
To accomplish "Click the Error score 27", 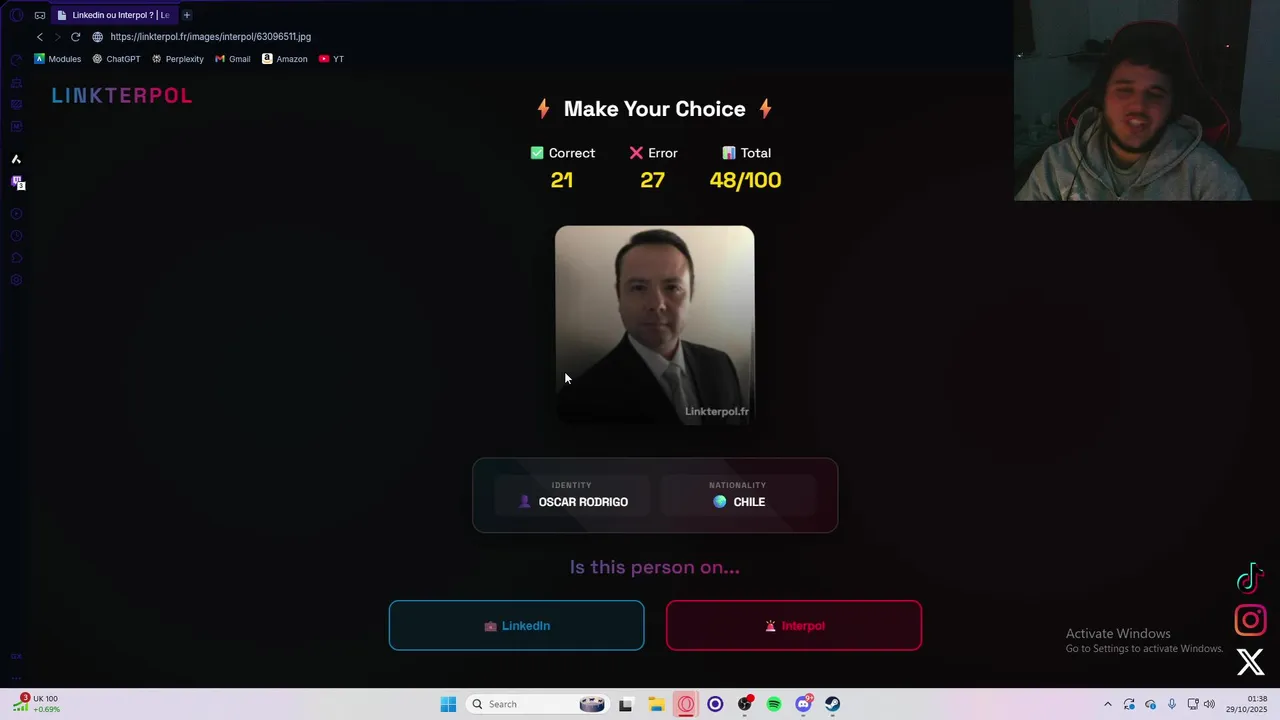I will [652, 180].
